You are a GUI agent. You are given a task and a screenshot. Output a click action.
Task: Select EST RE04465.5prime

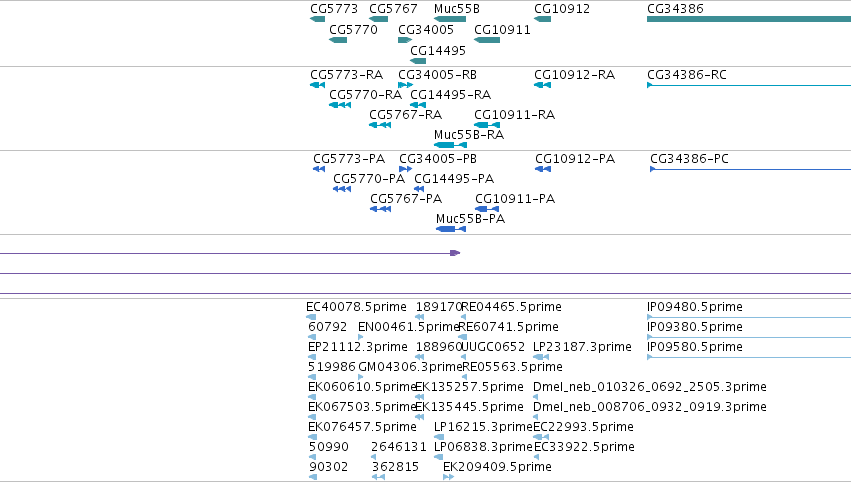511,307
